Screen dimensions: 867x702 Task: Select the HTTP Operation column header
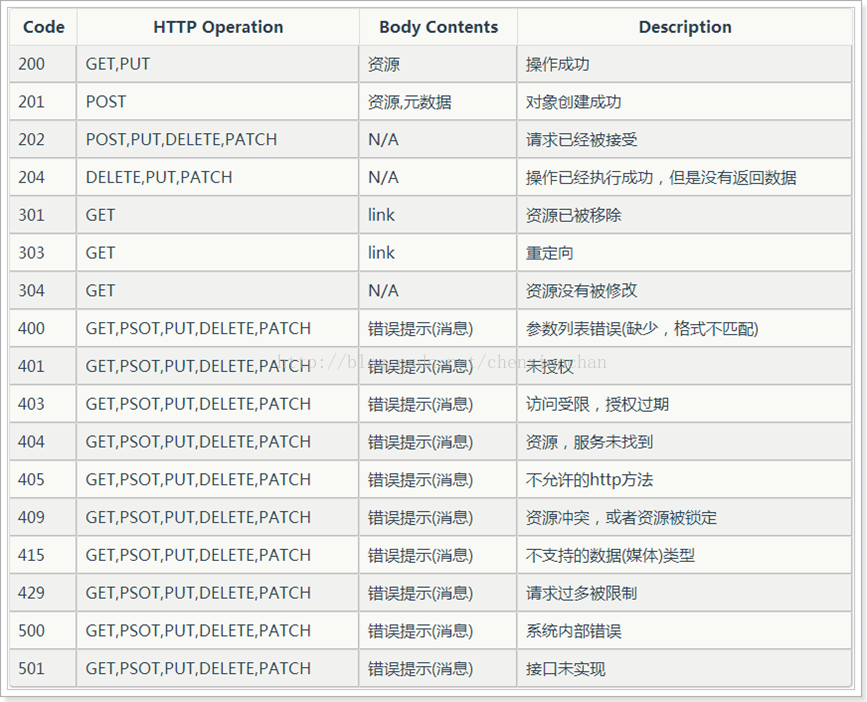tap(218, 27)
